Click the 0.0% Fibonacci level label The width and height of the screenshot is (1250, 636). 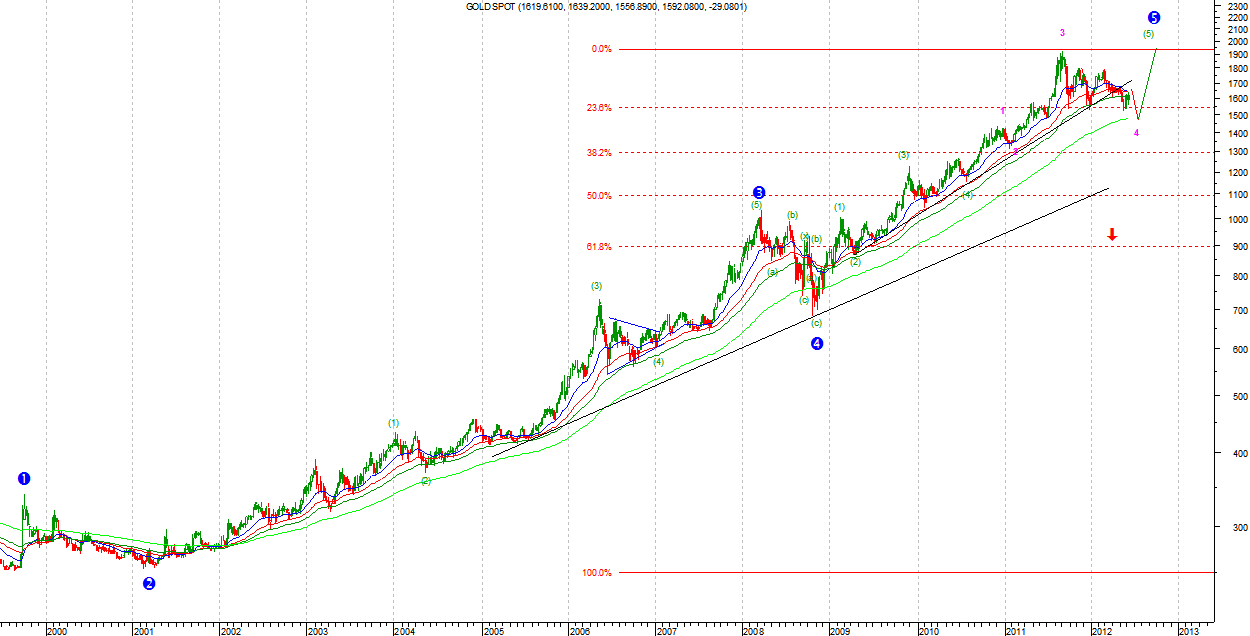point(601,49)
